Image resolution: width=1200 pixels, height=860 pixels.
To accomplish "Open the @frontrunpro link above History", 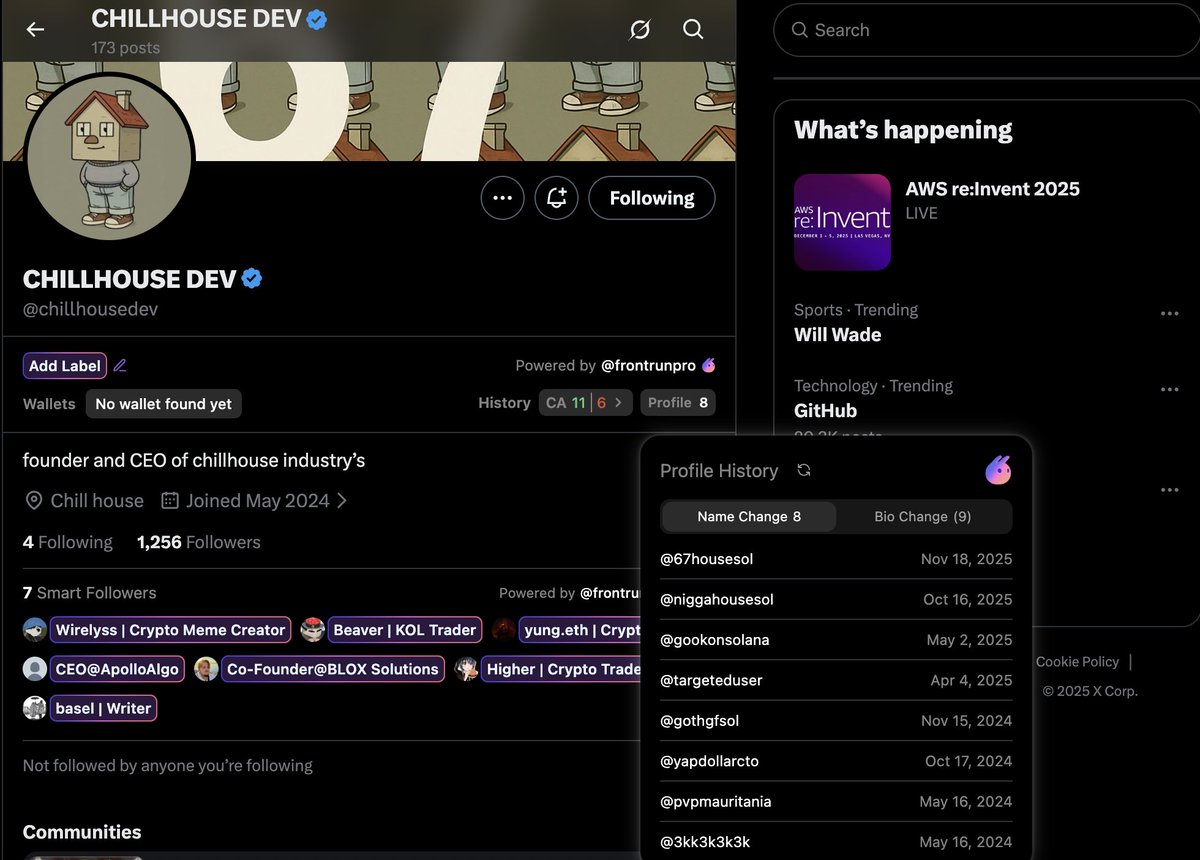I will (648, 366).
